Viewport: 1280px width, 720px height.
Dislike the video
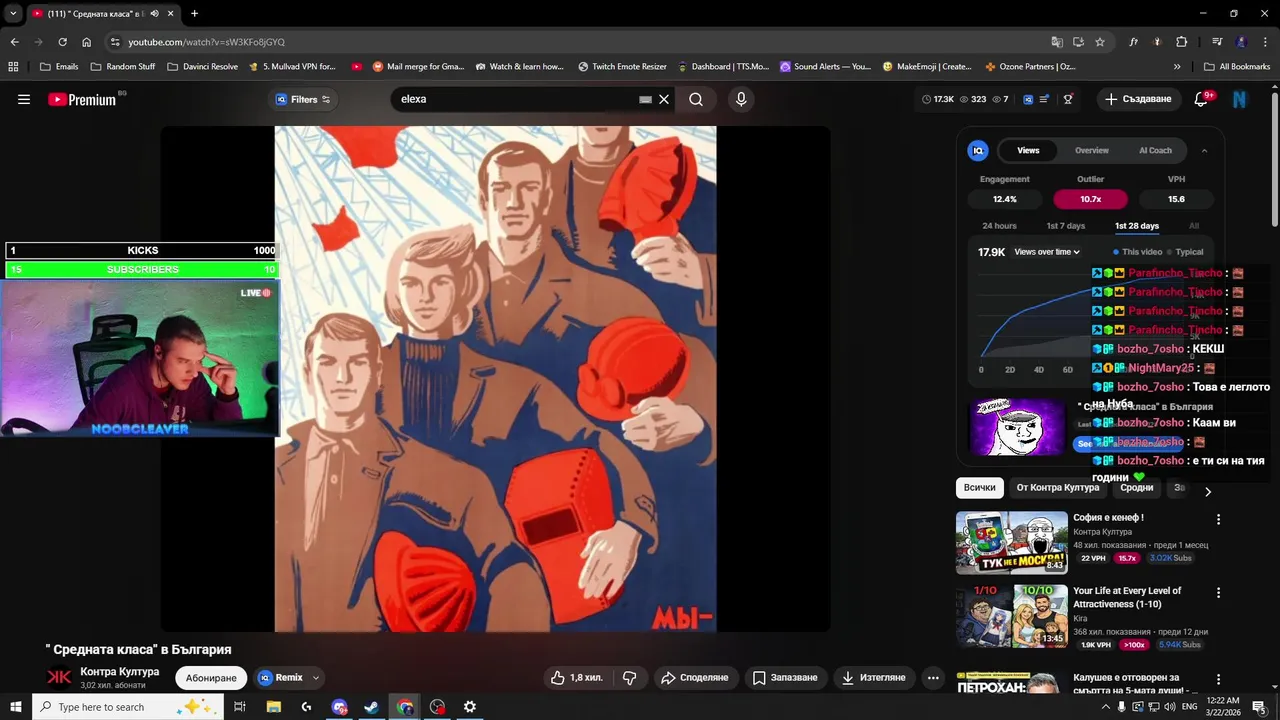pyautogui.click(x=630, y=677)
